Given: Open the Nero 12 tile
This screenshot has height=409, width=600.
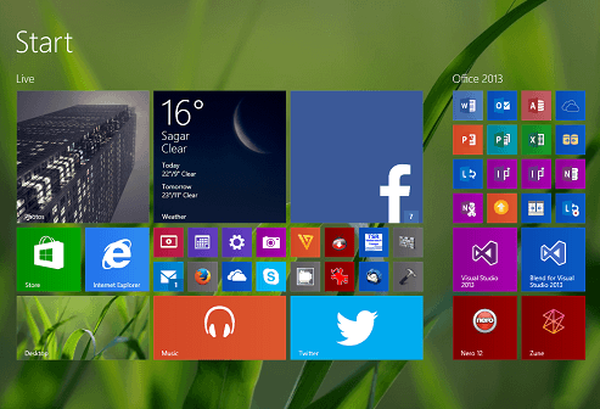Looking at the screenshot, I should coord(485,328).
